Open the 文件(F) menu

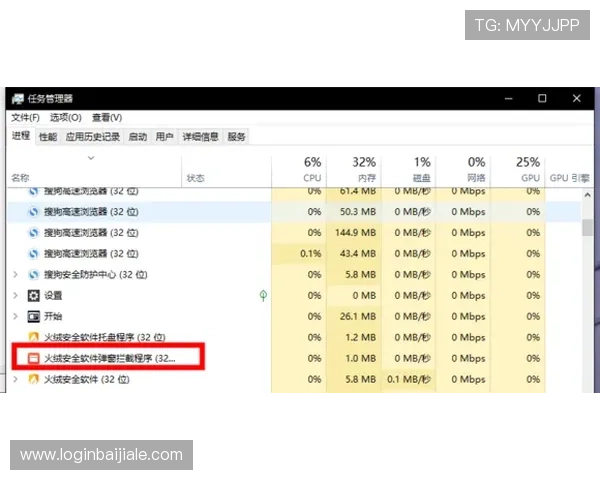pos(25,118)
